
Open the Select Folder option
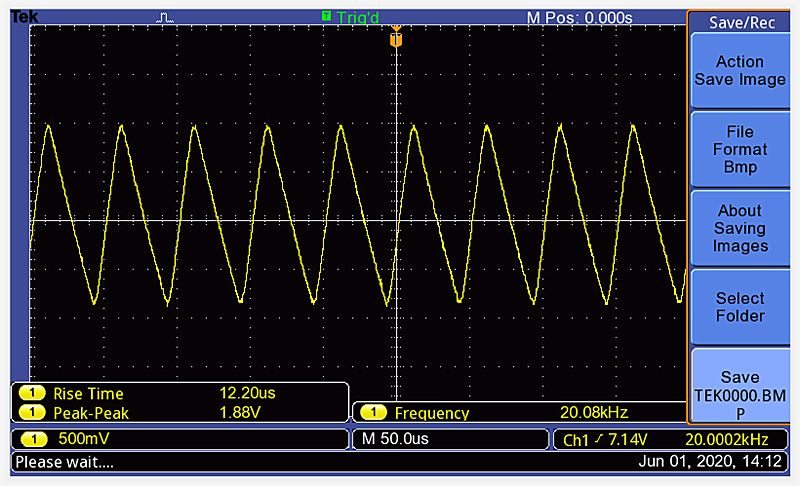[x=740, y=307]
